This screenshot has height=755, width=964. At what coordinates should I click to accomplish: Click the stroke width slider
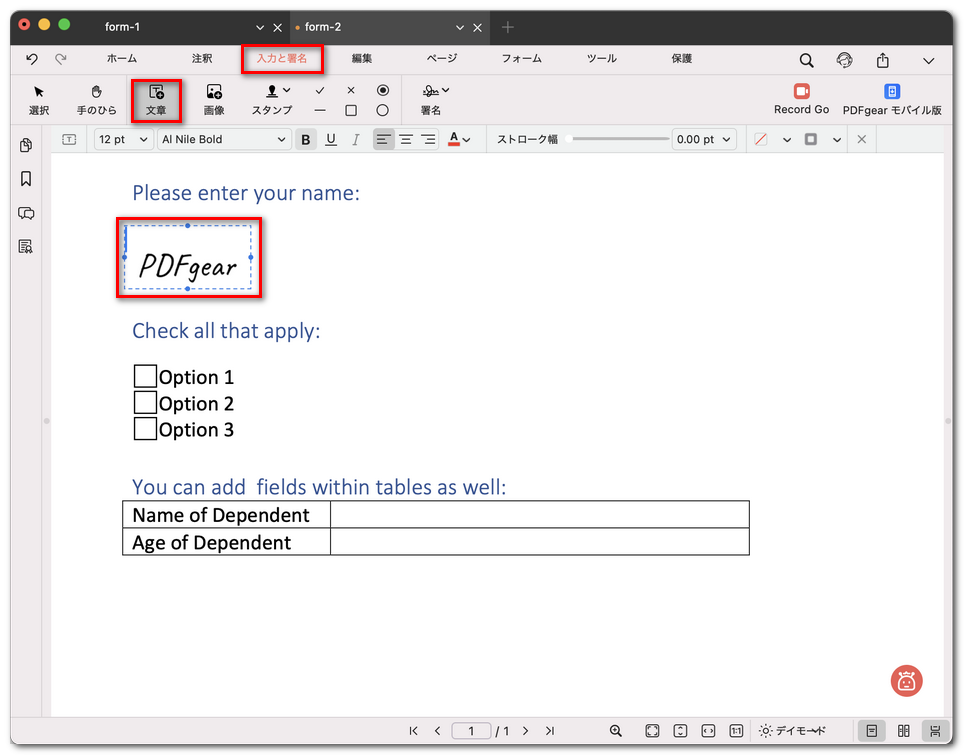[x=618, y=139]
